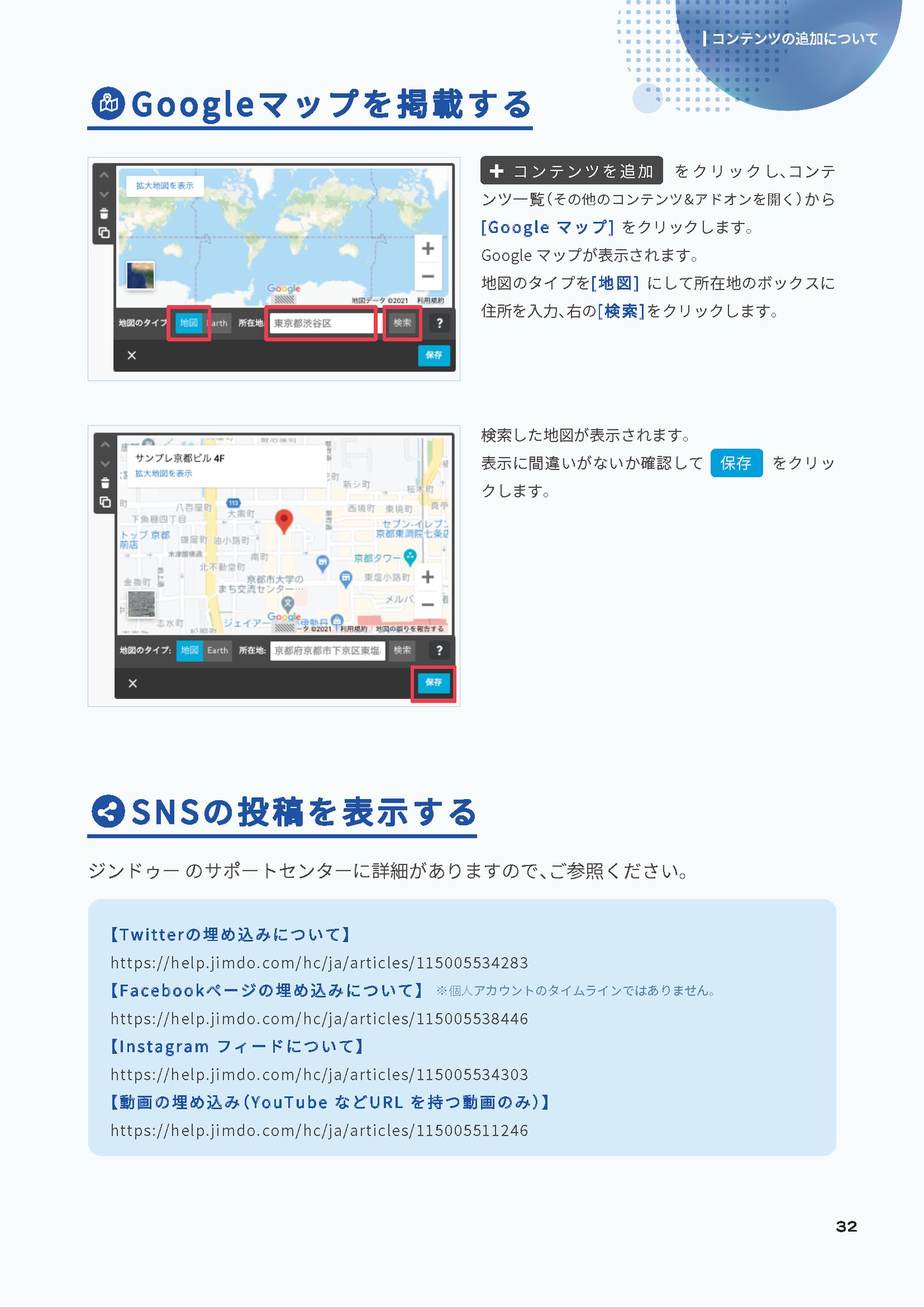Open the Facebook help URL ending 115005538446

319,1019
